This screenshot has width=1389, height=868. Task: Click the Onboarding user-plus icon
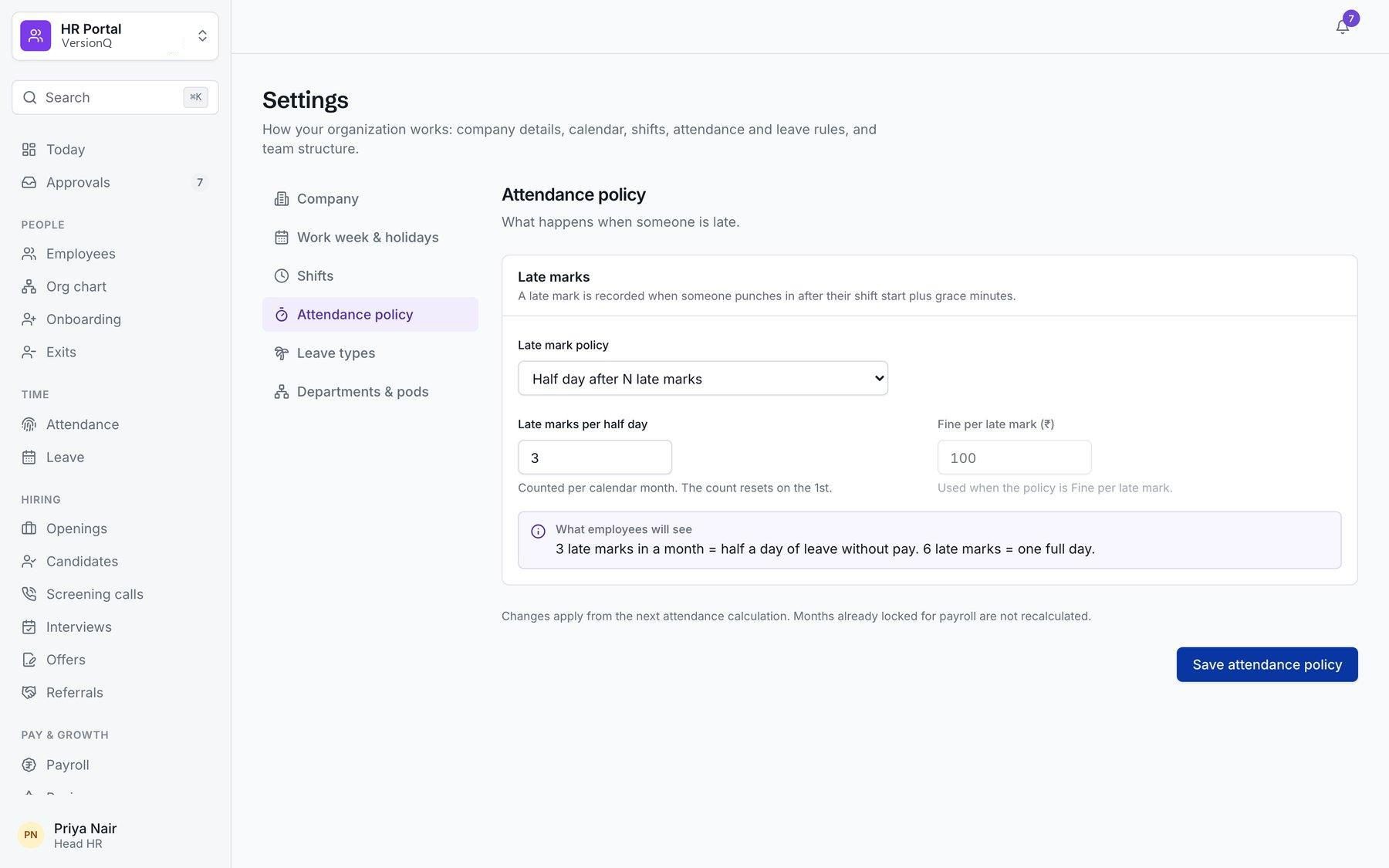click(29, 319)
